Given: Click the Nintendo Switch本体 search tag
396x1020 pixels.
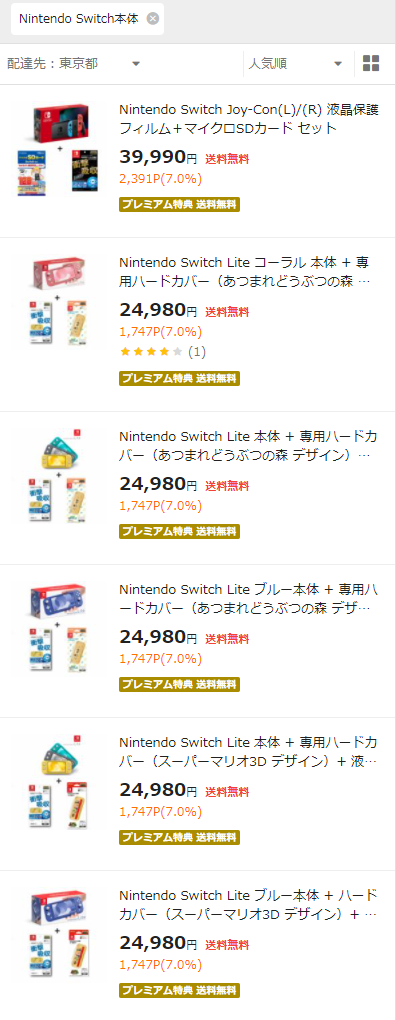Looking at the screenshot, I should pyautogui.click(x=79, y=19).
